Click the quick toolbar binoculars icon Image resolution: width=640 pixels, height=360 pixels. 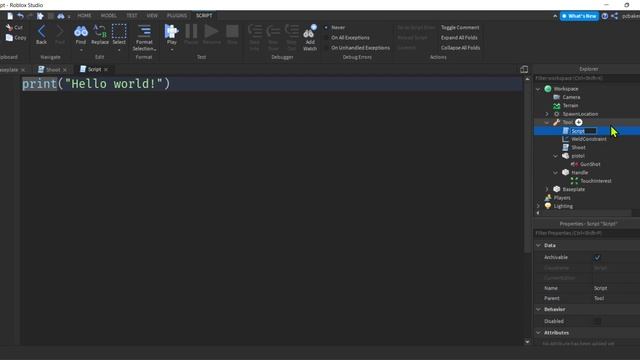click(61, 16)
